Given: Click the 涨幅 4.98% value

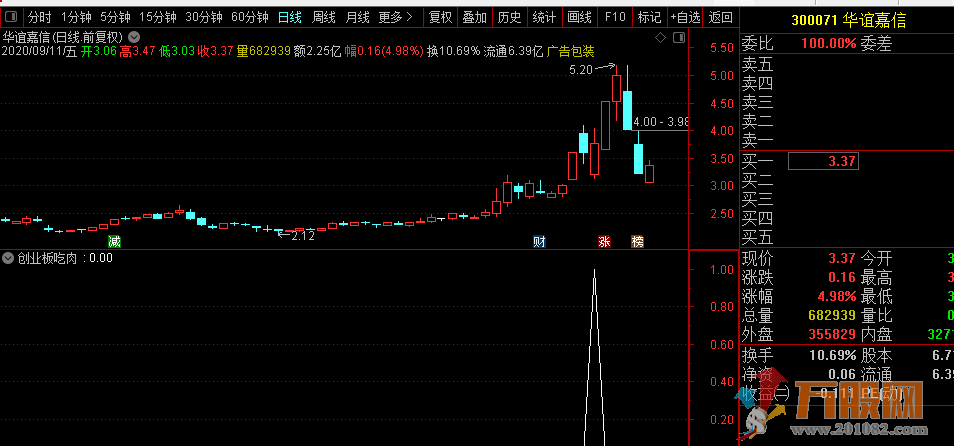Looking at the screenshot, I should 837,297.
